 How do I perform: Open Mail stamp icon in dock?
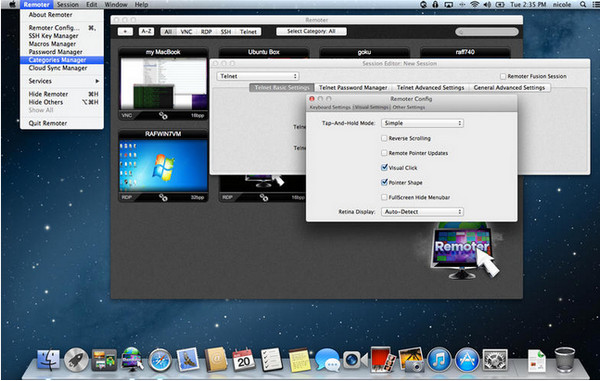pyautogui.click(x=188, y=360)
